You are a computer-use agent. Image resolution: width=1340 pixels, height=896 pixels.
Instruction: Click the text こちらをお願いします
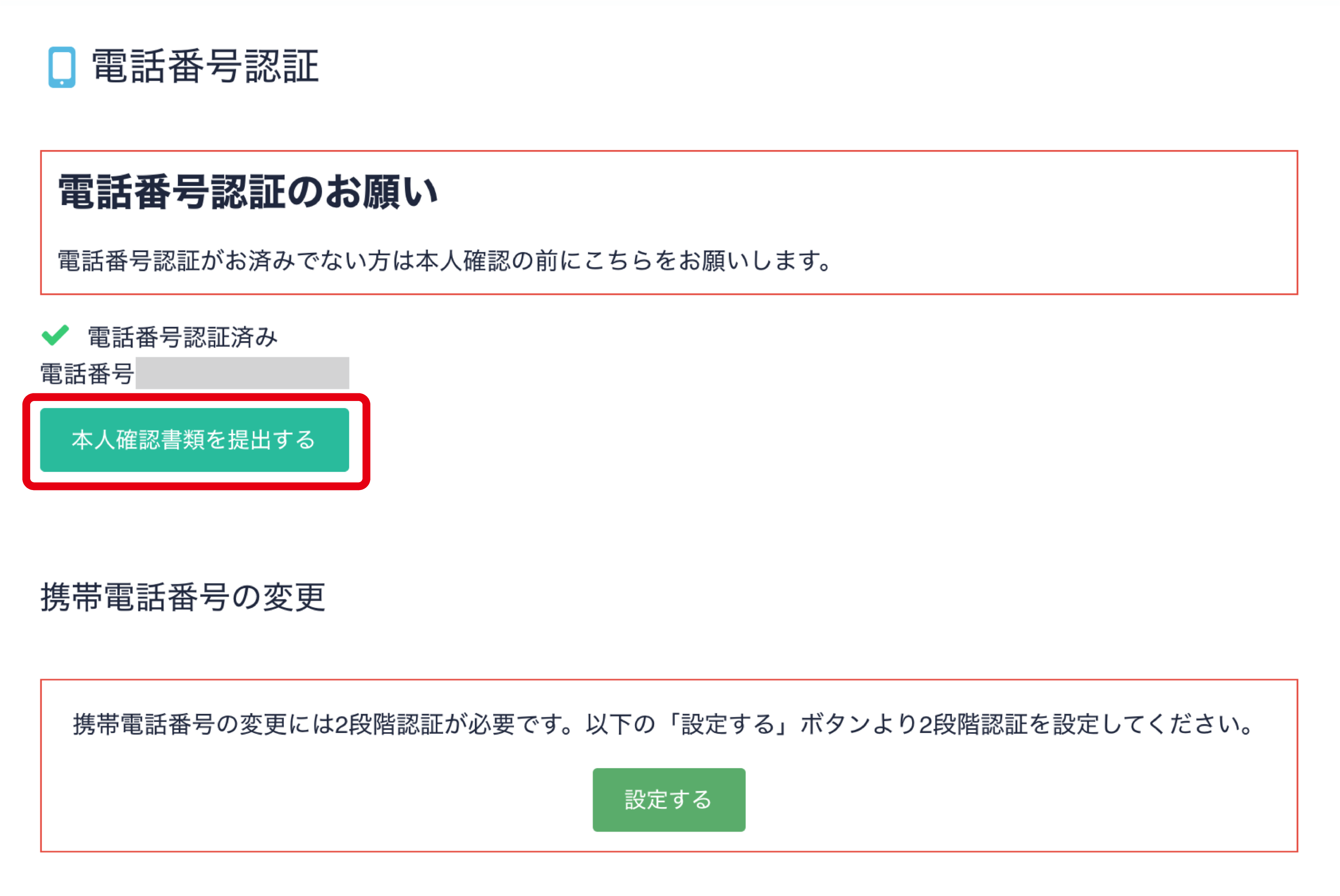[708, 261]
